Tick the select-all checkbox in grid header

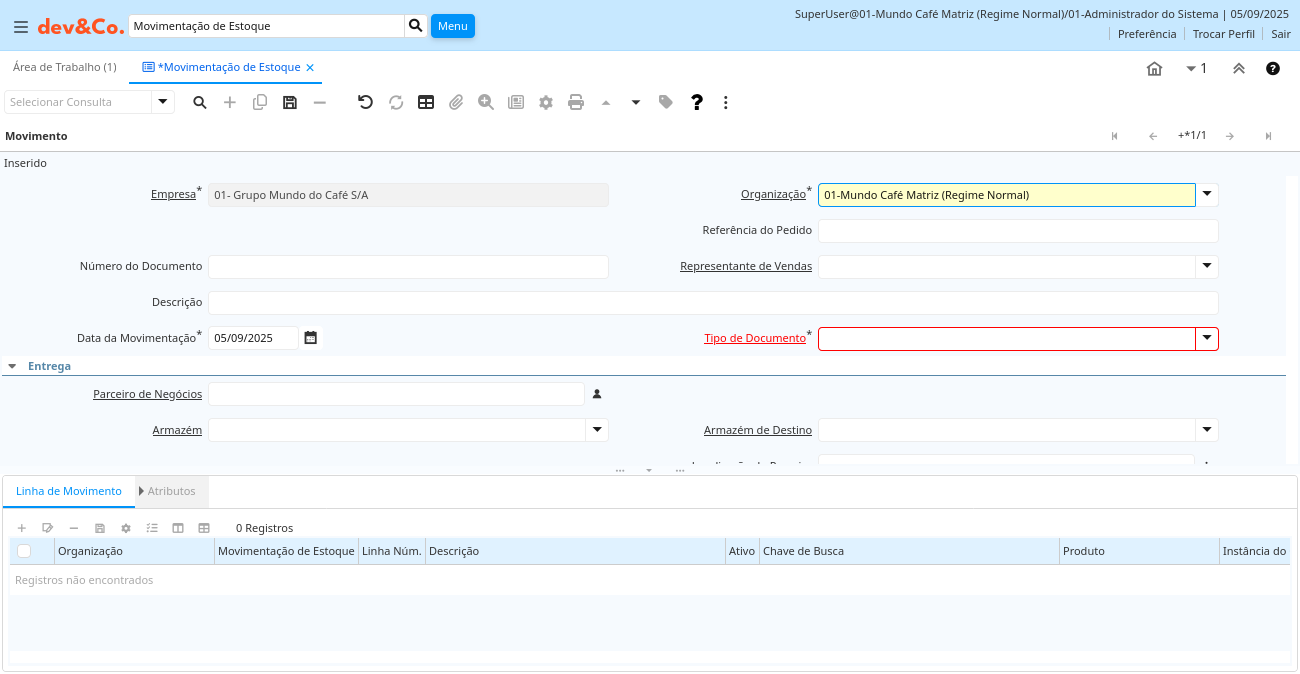coord(24,551)
